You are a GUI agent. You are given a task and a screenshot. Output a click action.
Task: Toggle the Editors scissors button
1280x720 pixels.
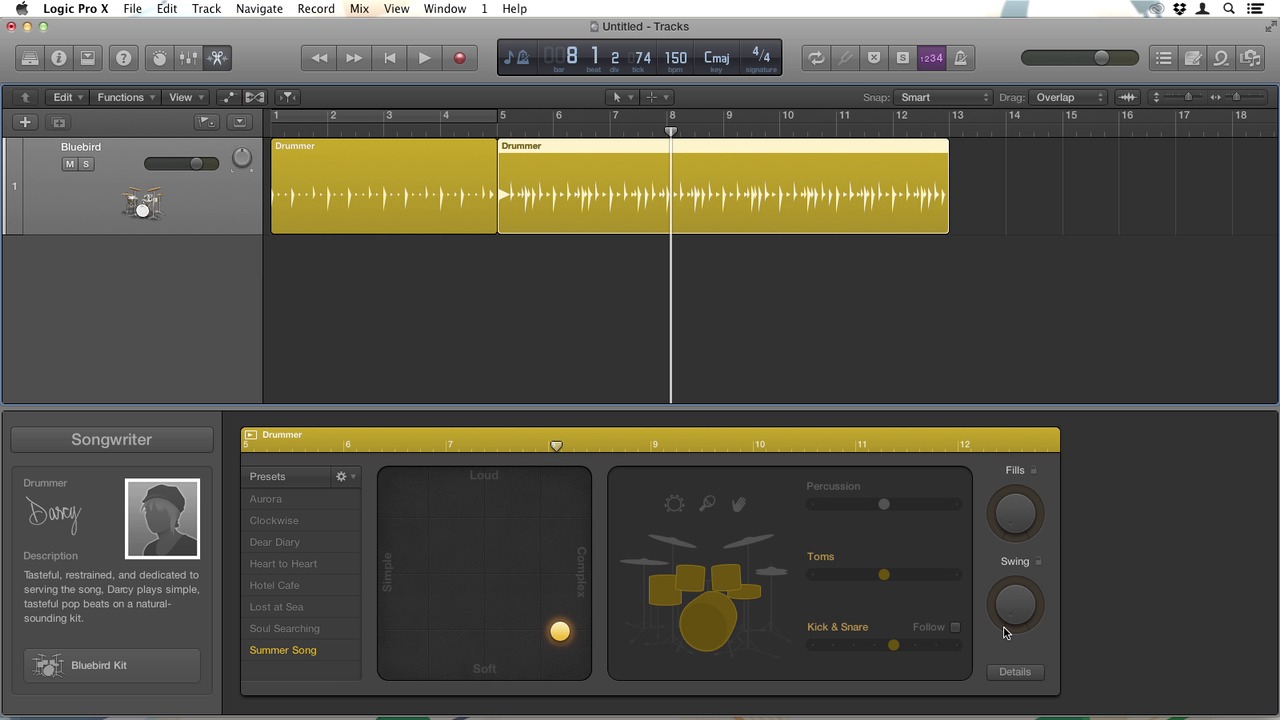(217, 58)
